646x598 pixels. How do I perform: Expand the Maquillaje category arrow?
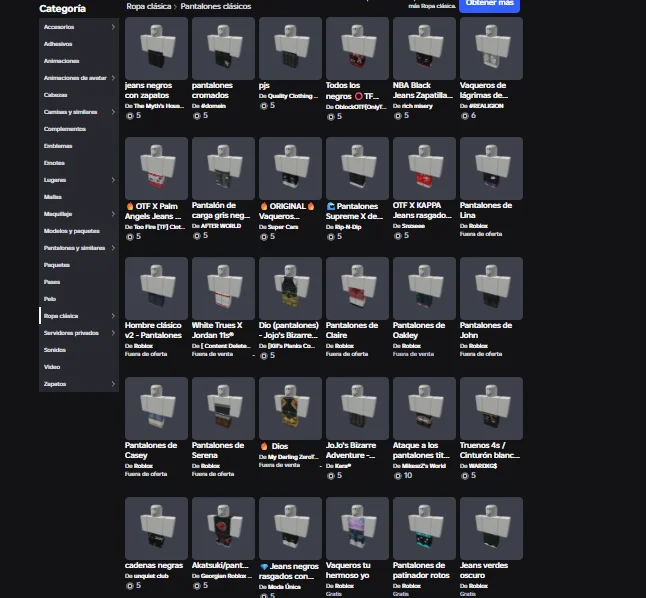112,213
